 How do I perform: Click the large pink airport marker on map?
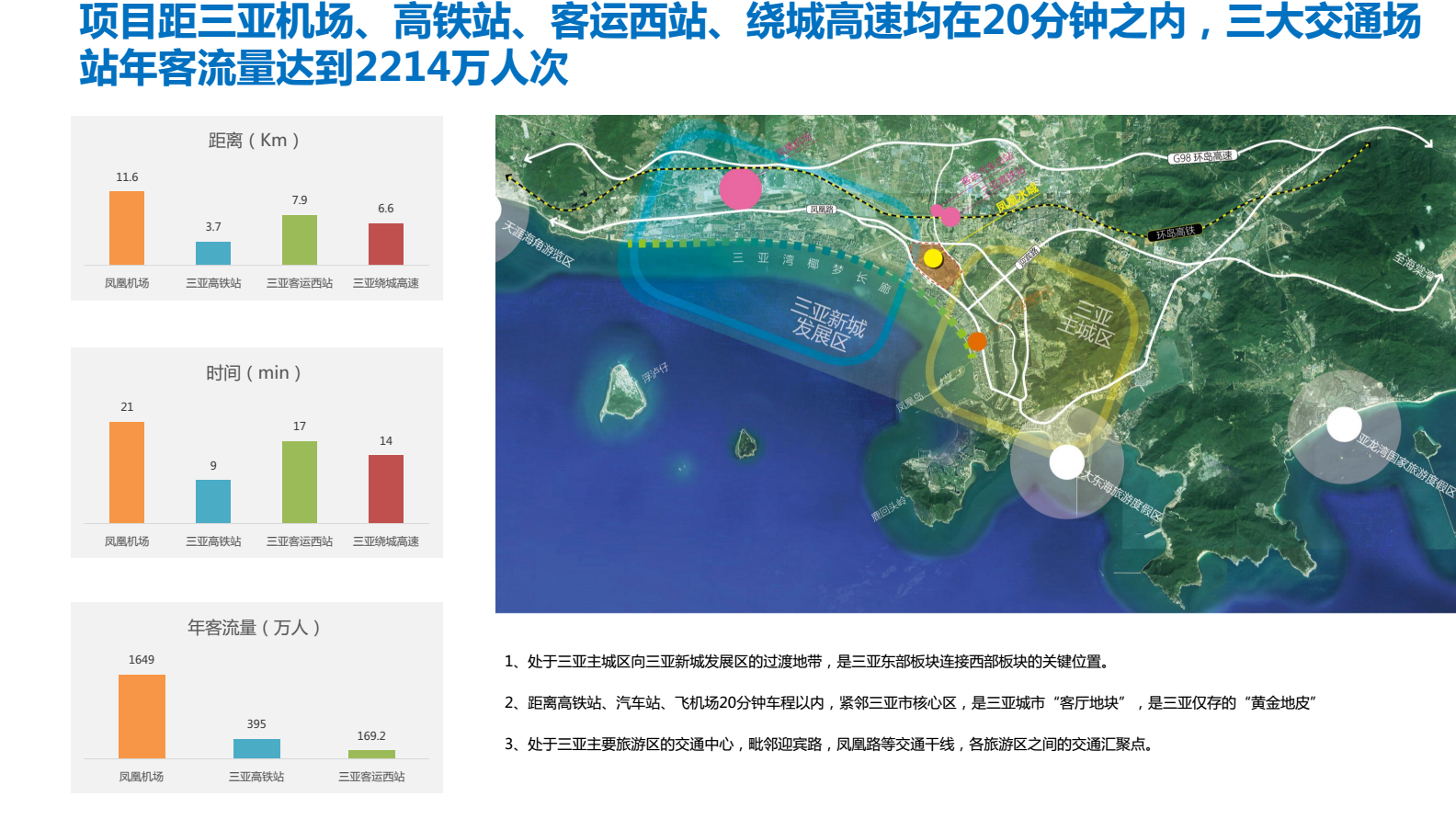[740, 188]
